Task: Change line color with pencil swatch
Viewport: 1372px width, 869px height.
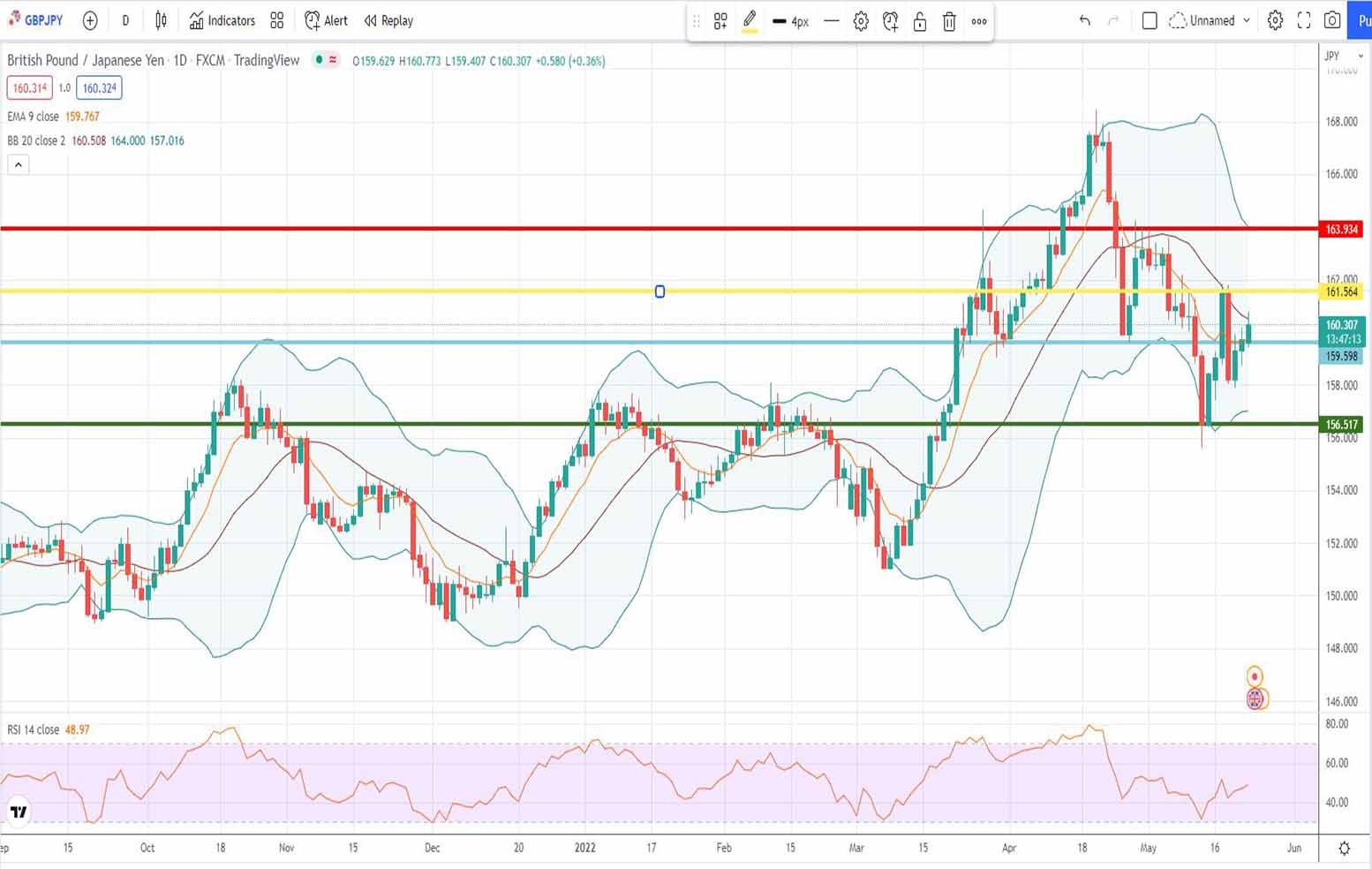Action: tap(750, 21)
